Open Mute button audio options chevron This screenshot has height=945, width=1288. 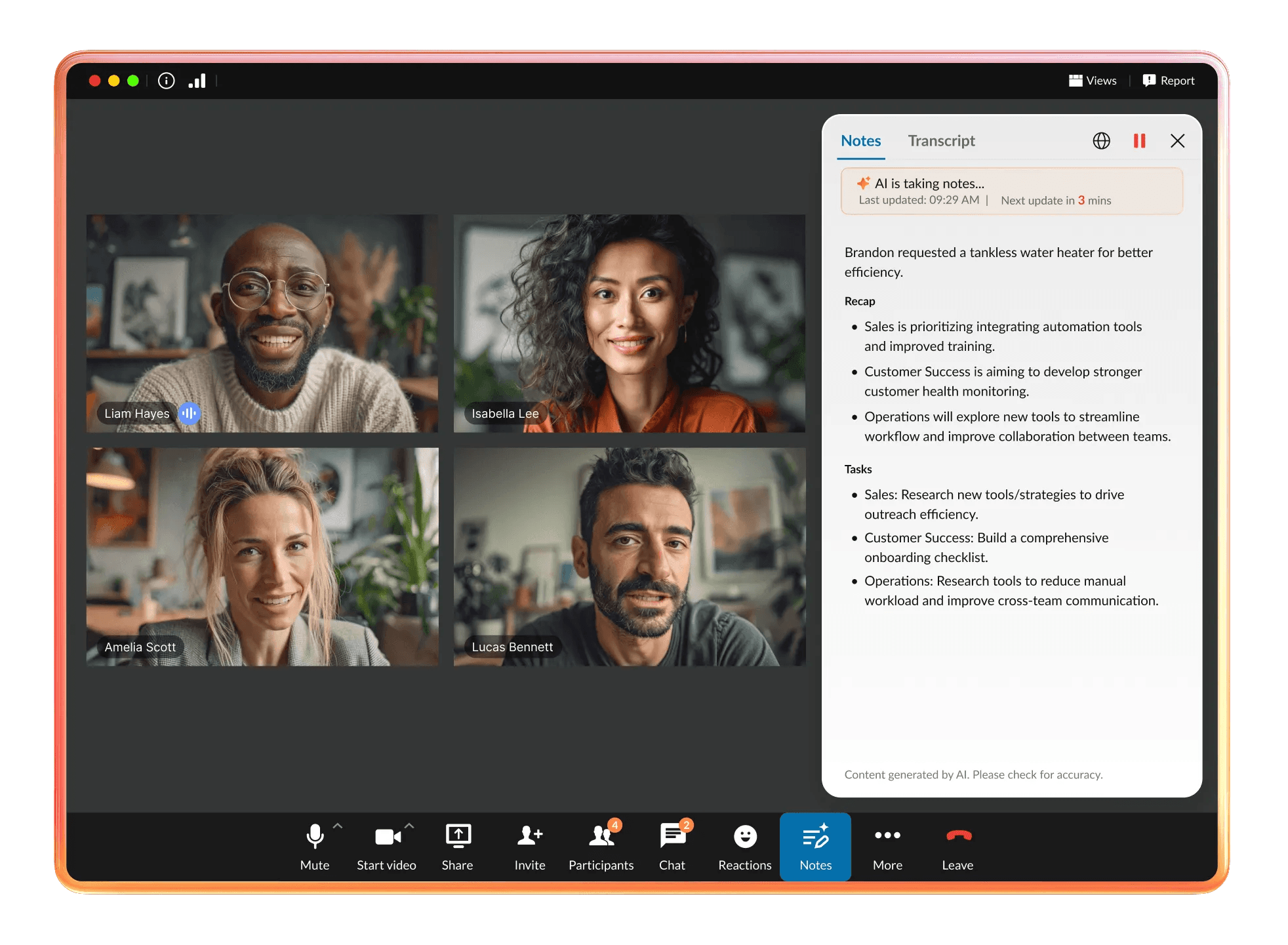click(x=338, y=825)
